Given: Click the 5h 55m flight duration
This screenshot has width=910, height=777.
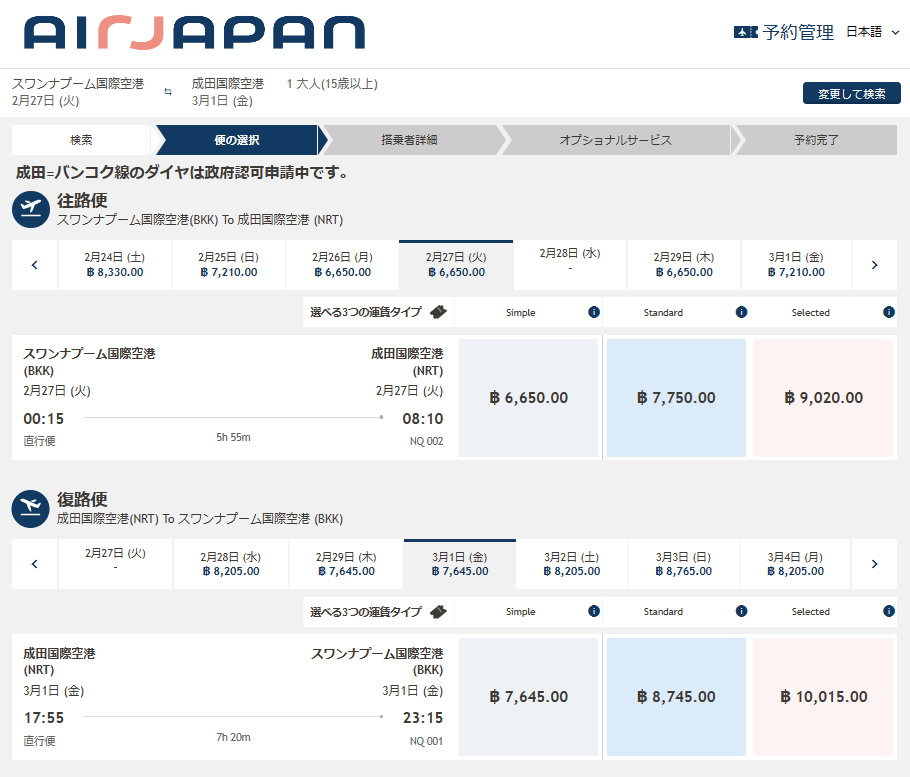Looking at the screenshot, I should click(x=233, y=438).
